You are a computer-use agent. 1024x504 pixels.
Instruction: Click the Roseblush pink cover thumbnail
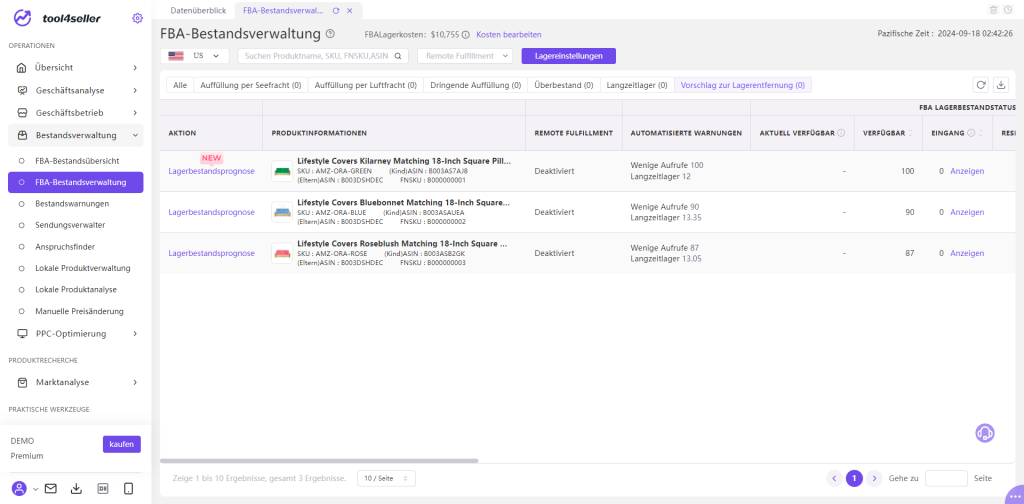tap(282, 253)
